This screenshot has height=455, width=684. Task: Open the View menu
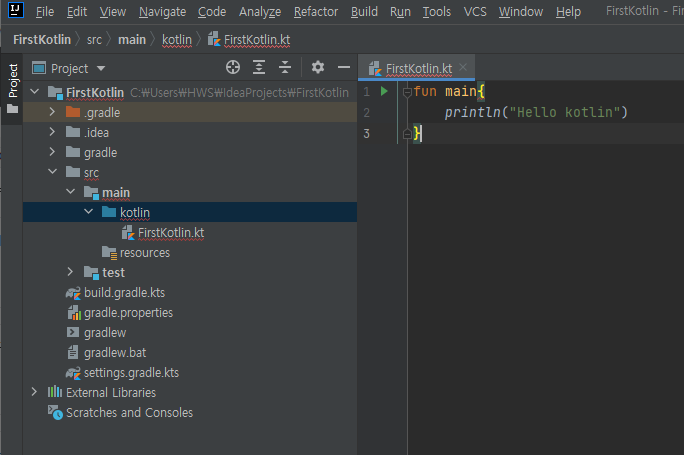click(113, 12)
